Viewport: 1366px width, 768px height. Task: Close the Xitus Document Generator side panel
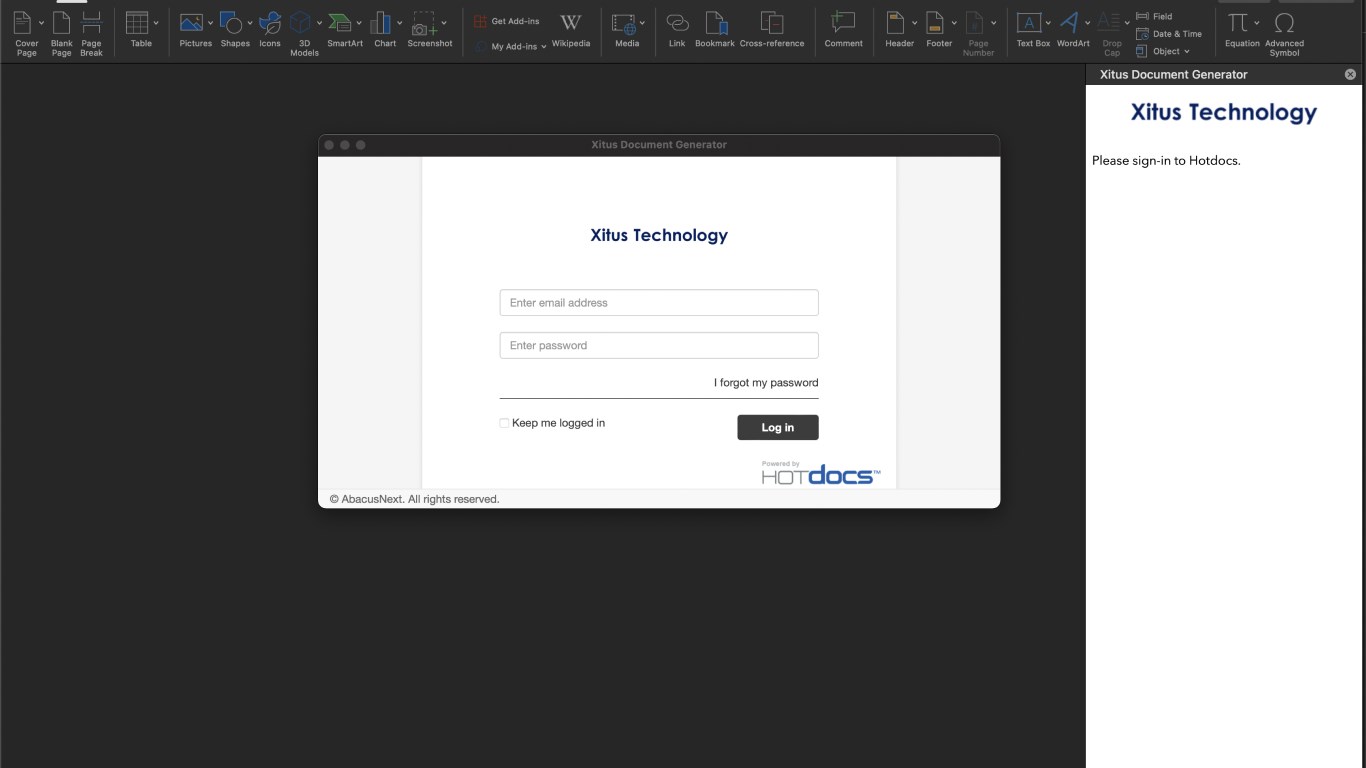pos(1350,74)
